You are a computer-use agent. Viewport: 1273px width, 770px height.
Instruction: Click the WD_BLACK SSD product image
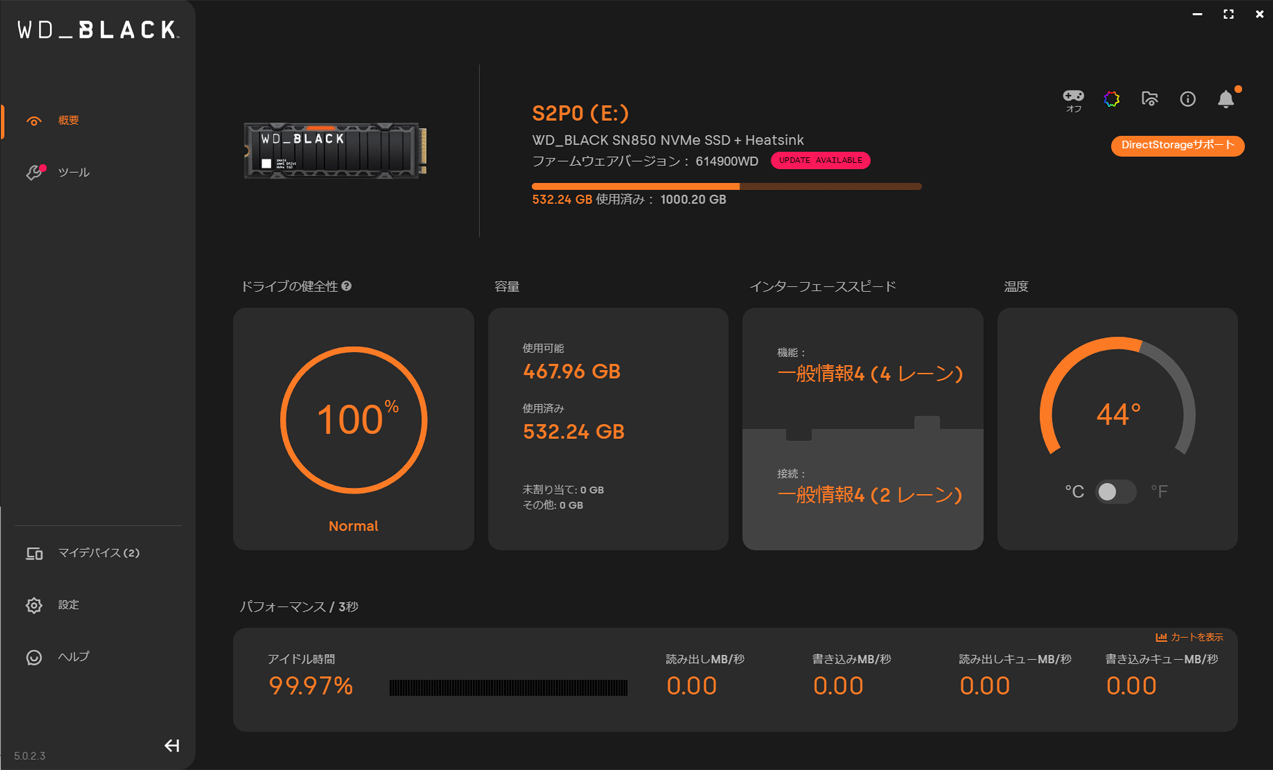[x=336, y=150]
